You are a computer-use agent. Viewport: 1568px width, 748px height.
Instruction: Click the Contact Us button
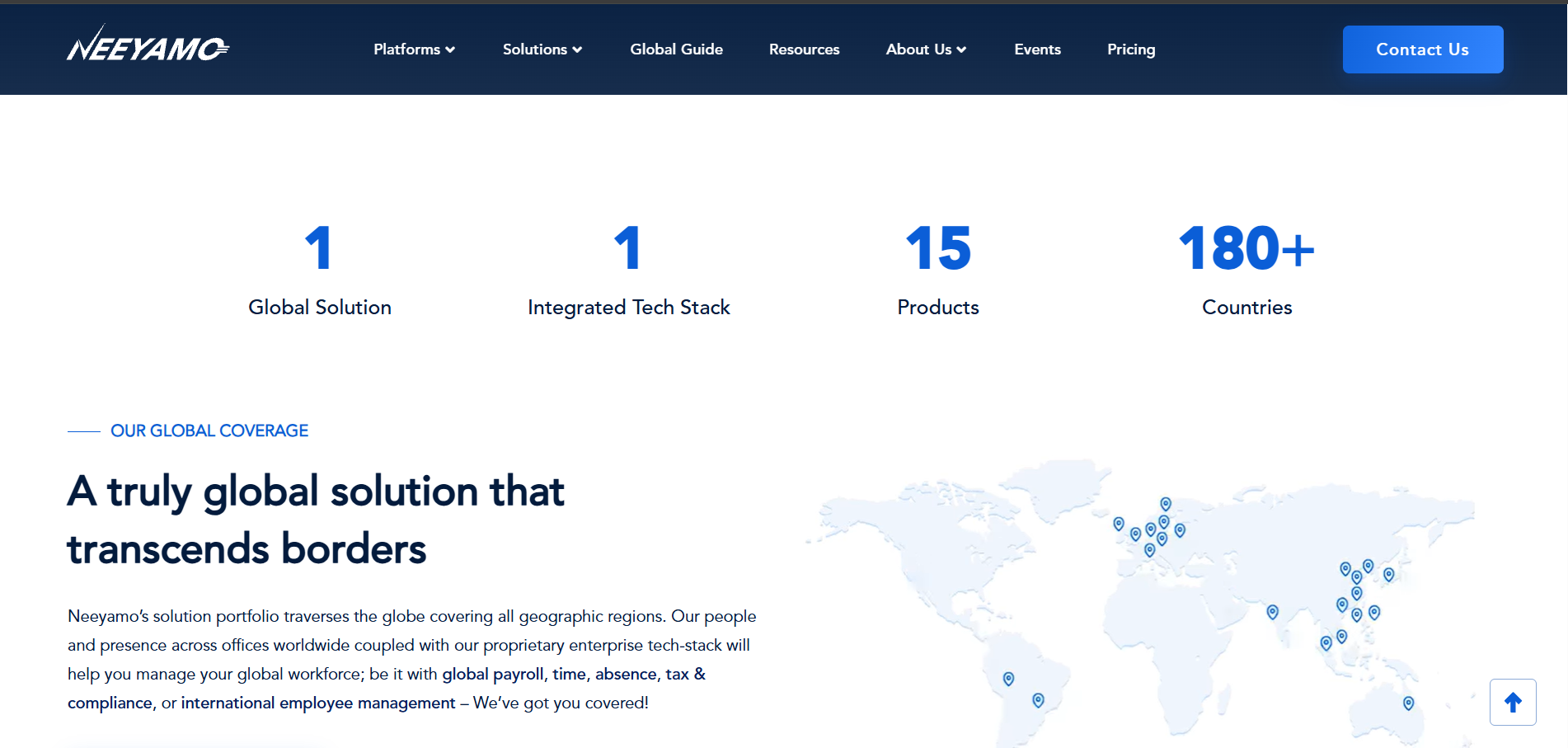coord(1422,49)
